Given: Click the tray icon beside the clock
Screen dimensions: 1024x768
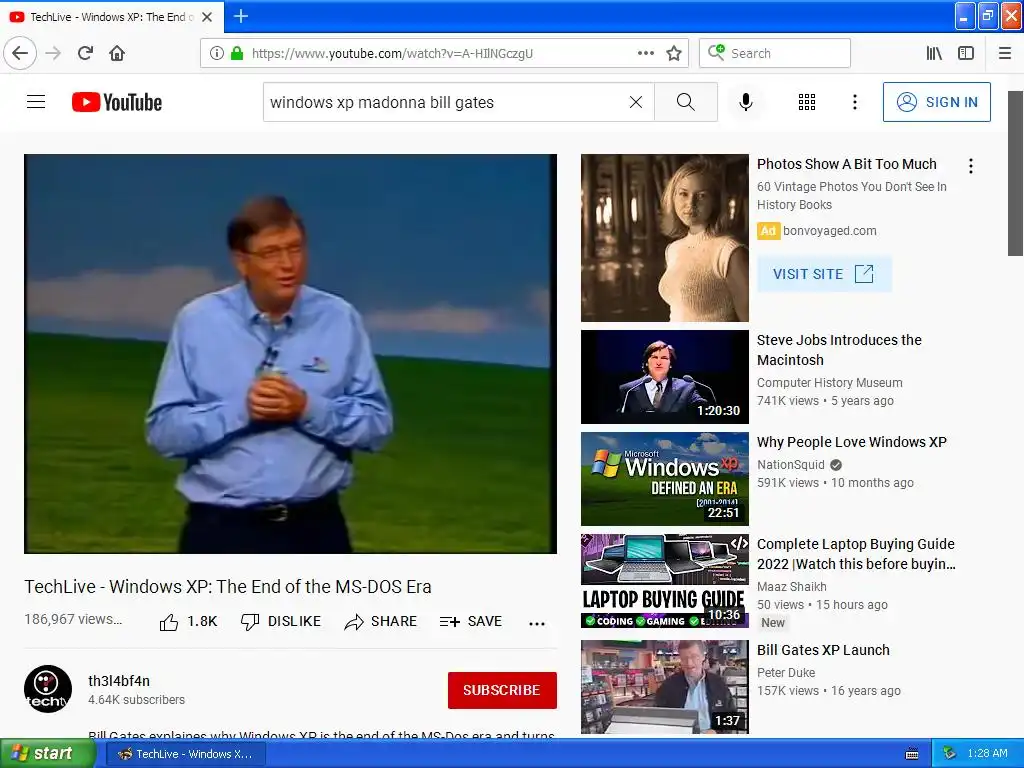Looking at the screenshot, I should pos(950,754).
